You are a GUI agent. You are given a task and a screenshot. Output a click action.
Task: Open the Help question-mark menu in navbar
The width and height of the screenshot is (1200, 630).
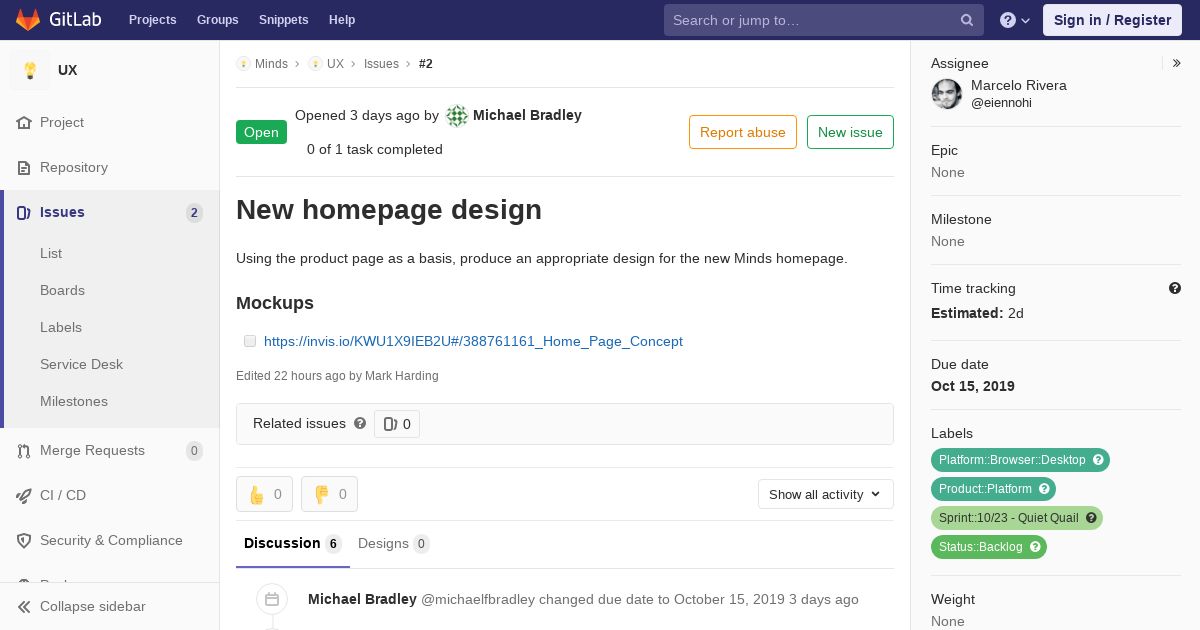[x=1015, y=20]
